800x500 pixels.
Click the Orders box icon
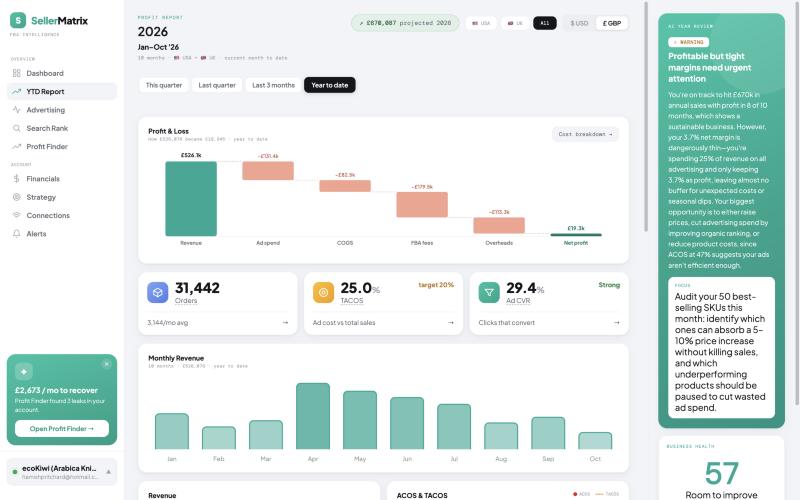coord(158,293)
